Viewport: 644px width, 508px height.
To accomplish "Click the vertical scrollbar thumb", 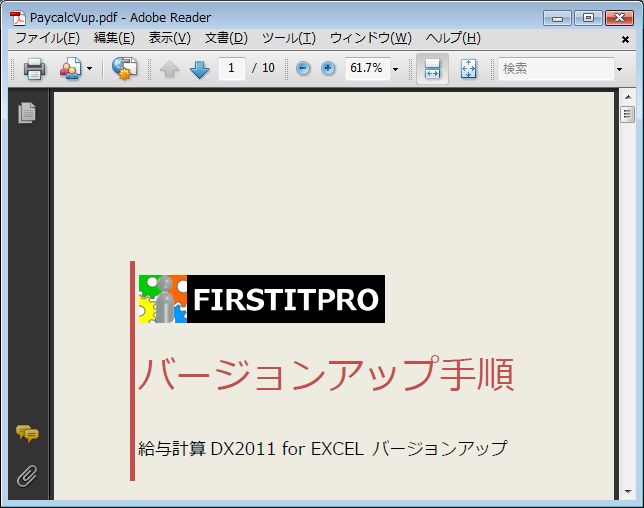I will pos(628,114).
